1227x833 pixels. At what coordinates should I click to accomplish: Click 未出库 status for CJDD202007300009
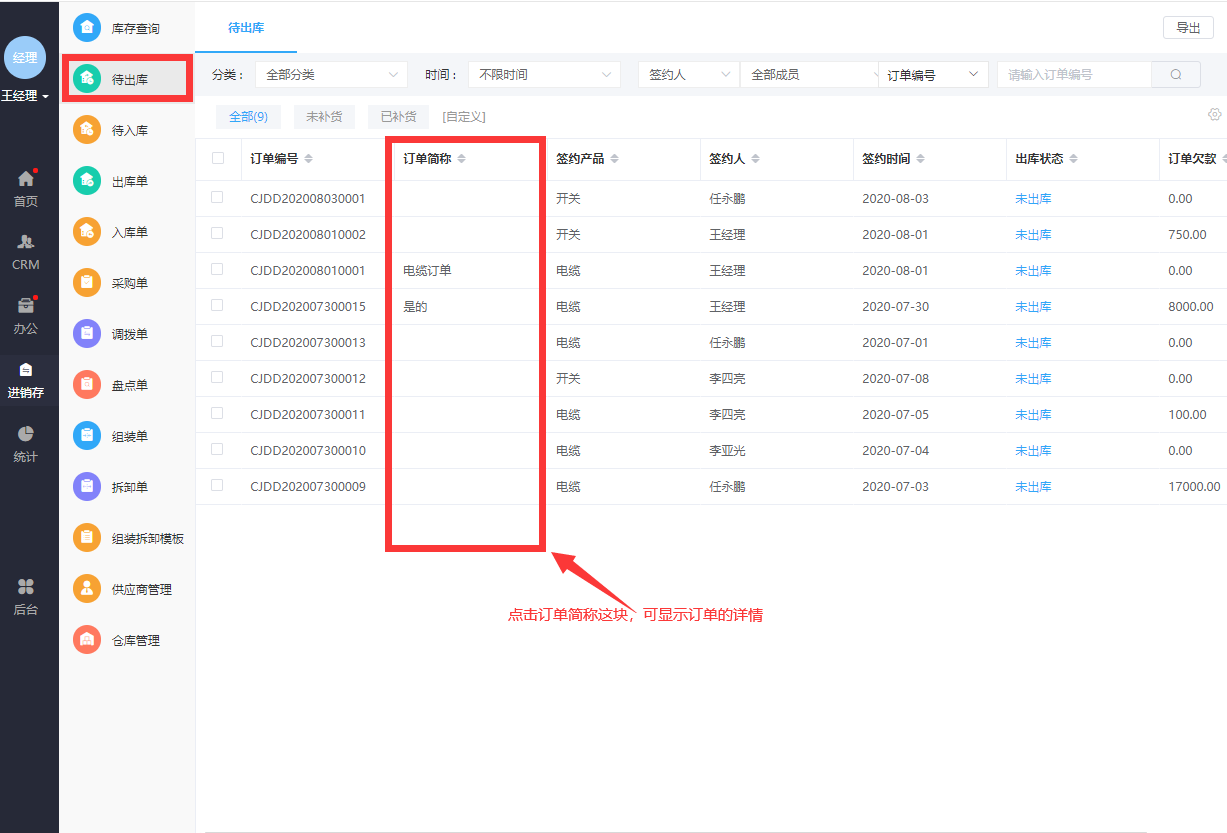tap(1033, 486)
